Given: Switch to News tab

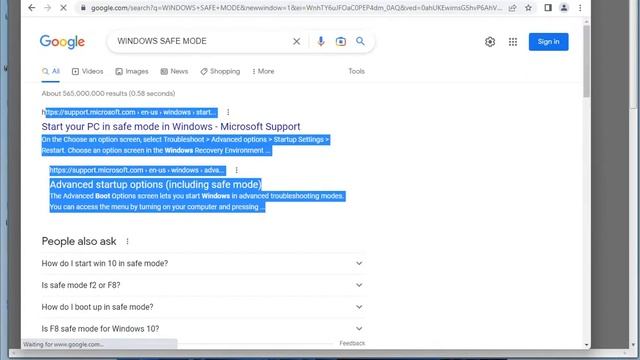Looking at the screenshot, I should (174, 71).
